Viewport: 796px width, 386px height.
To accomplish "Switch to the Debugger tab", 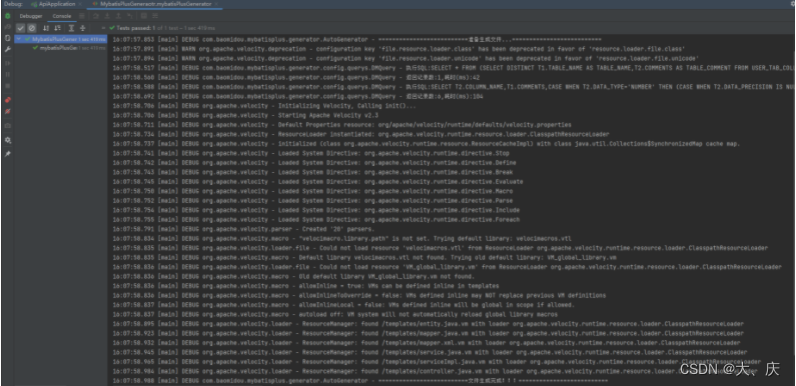I will click(x=31, y=16).
